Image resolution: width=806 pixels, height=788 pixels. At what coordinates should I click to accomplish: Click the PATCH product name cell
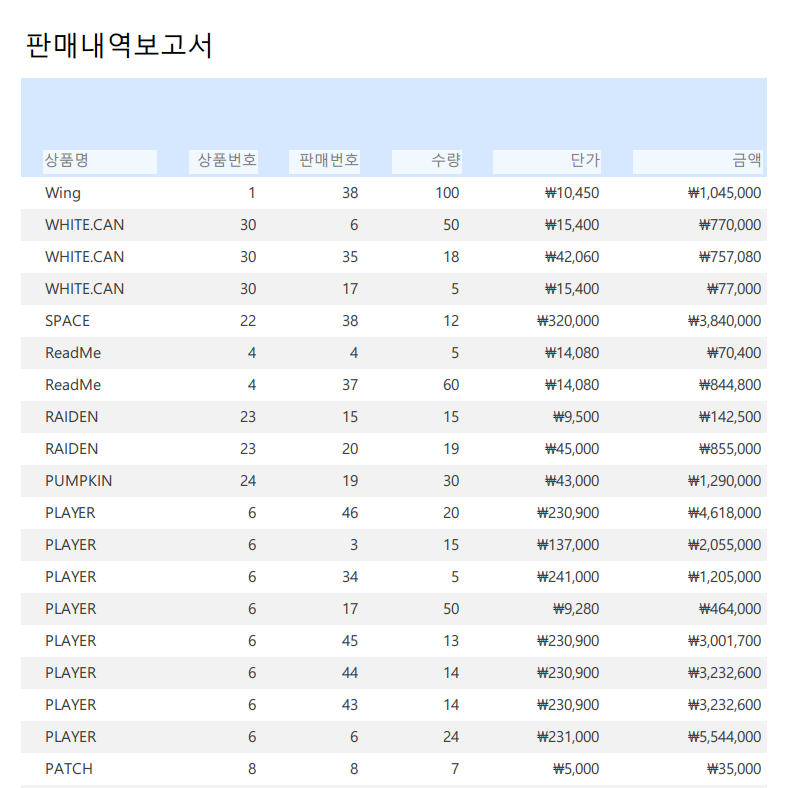click(x=69, y=769)
